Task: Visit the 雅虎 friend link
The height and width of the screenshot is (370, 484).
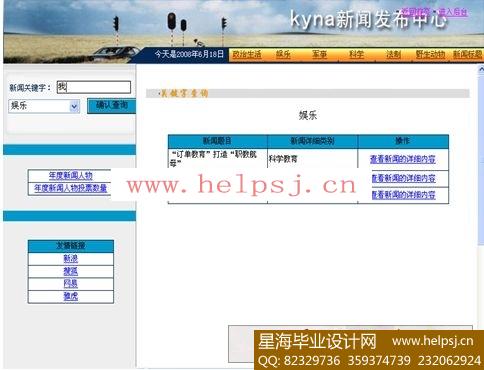Action: (x=71, y=296)
